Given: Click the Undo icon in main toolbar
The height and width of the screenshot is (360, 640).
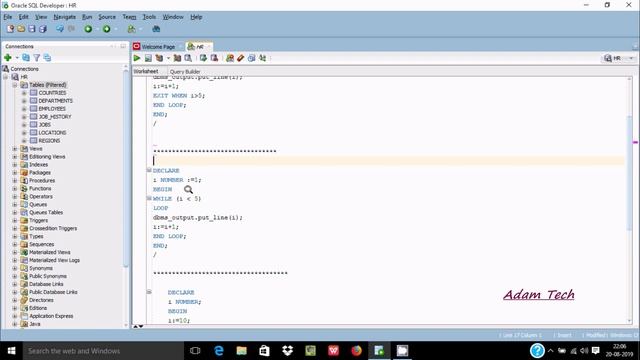Looking at the screenshot, I should pos(60,29).
